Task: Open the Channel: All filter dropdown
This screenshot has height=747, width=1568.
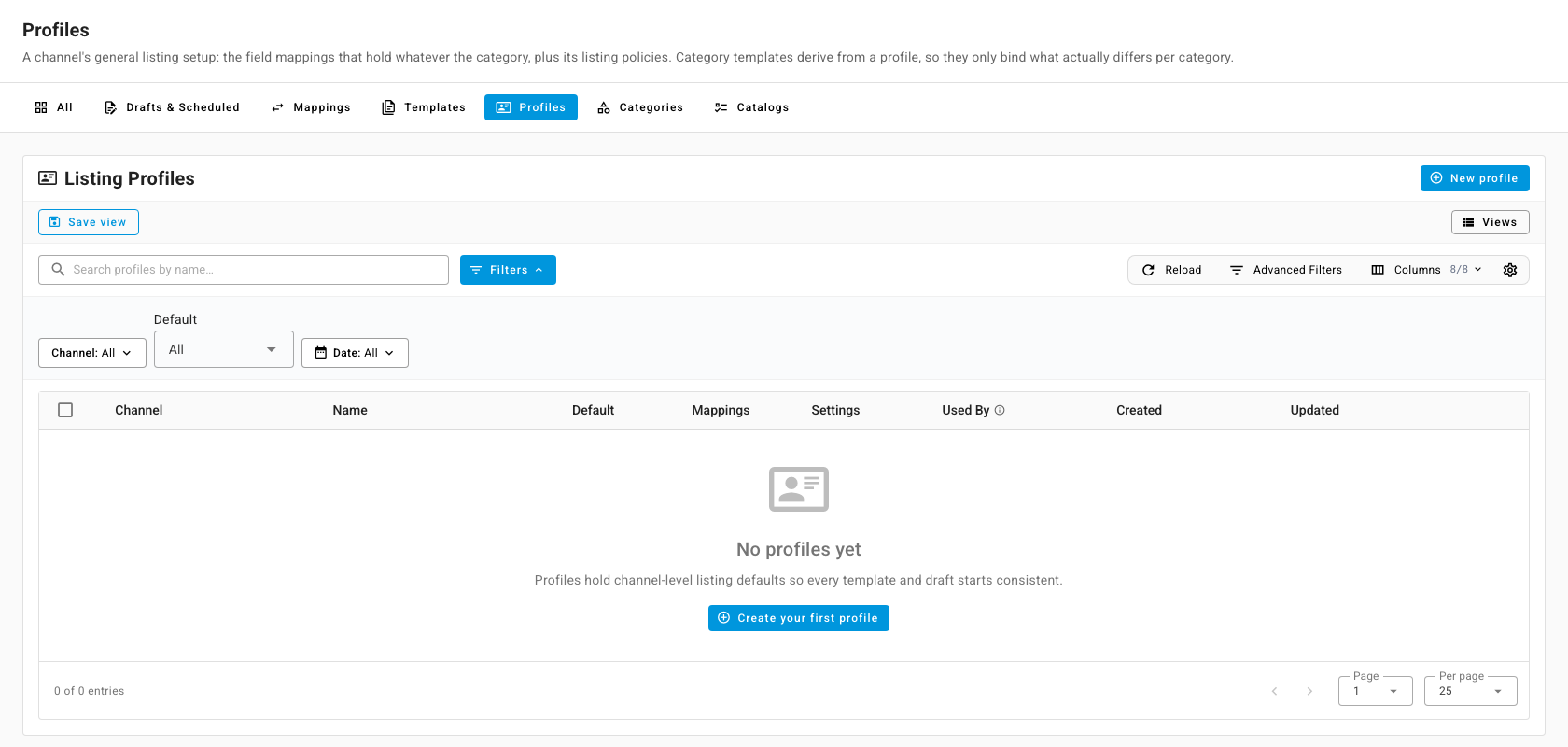Action: (x=92, y=353)
